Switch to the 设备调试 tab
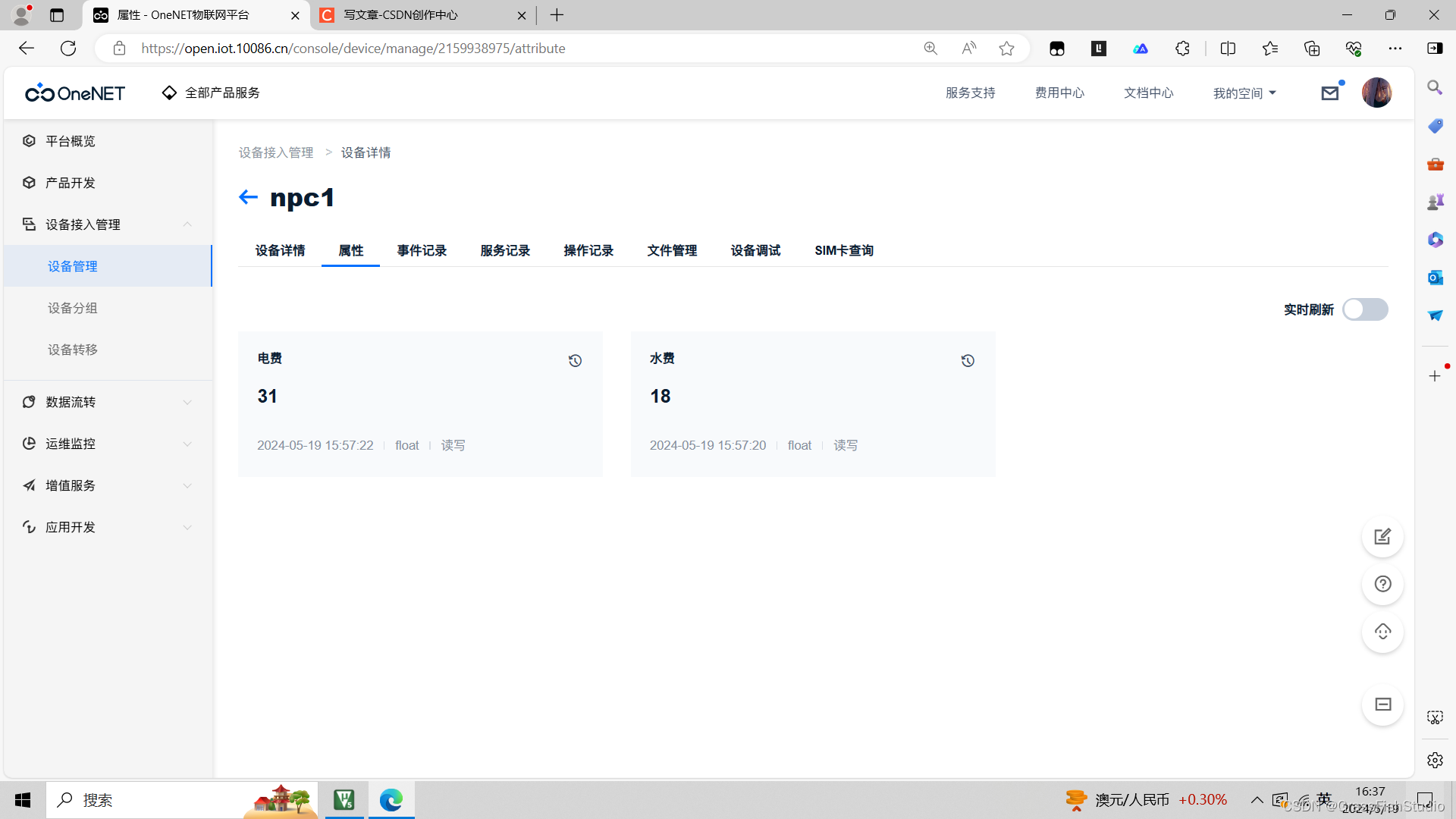 (x=755, y=251)
